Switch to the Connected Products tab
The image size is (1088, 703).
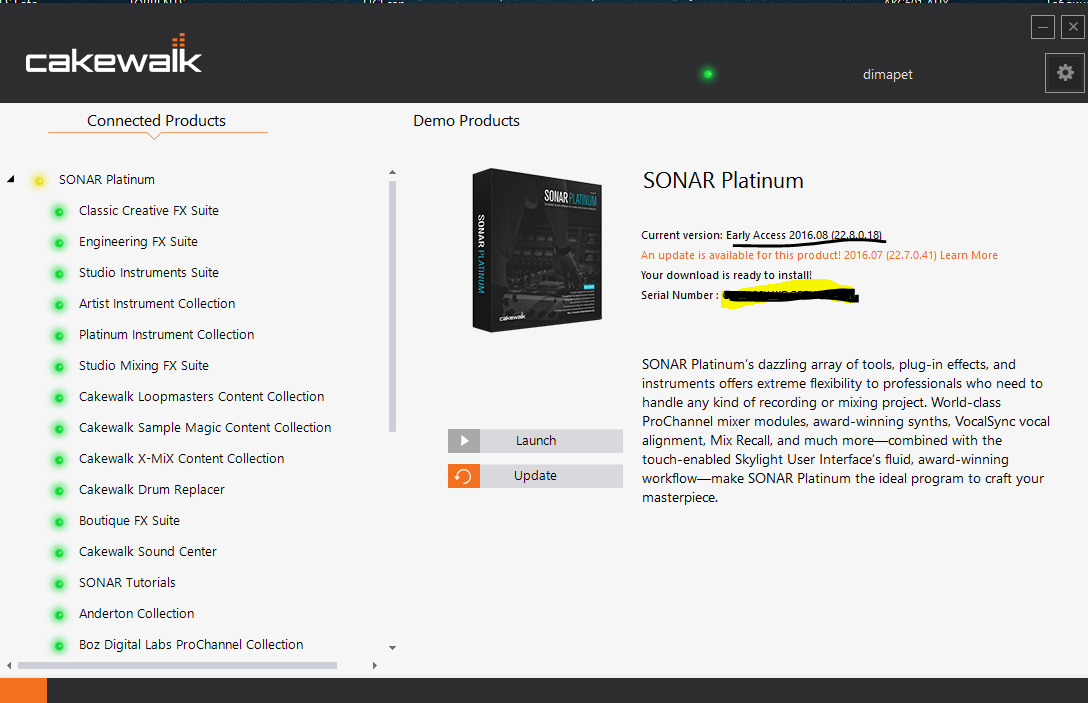[x=156, y=121]
